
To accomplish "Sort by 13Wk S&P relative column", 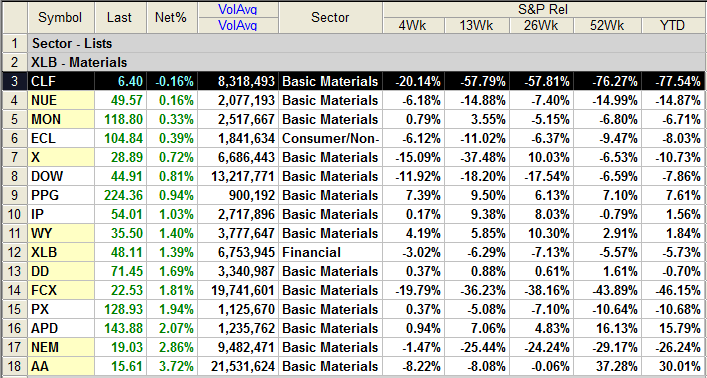I will tap(477, 26).
